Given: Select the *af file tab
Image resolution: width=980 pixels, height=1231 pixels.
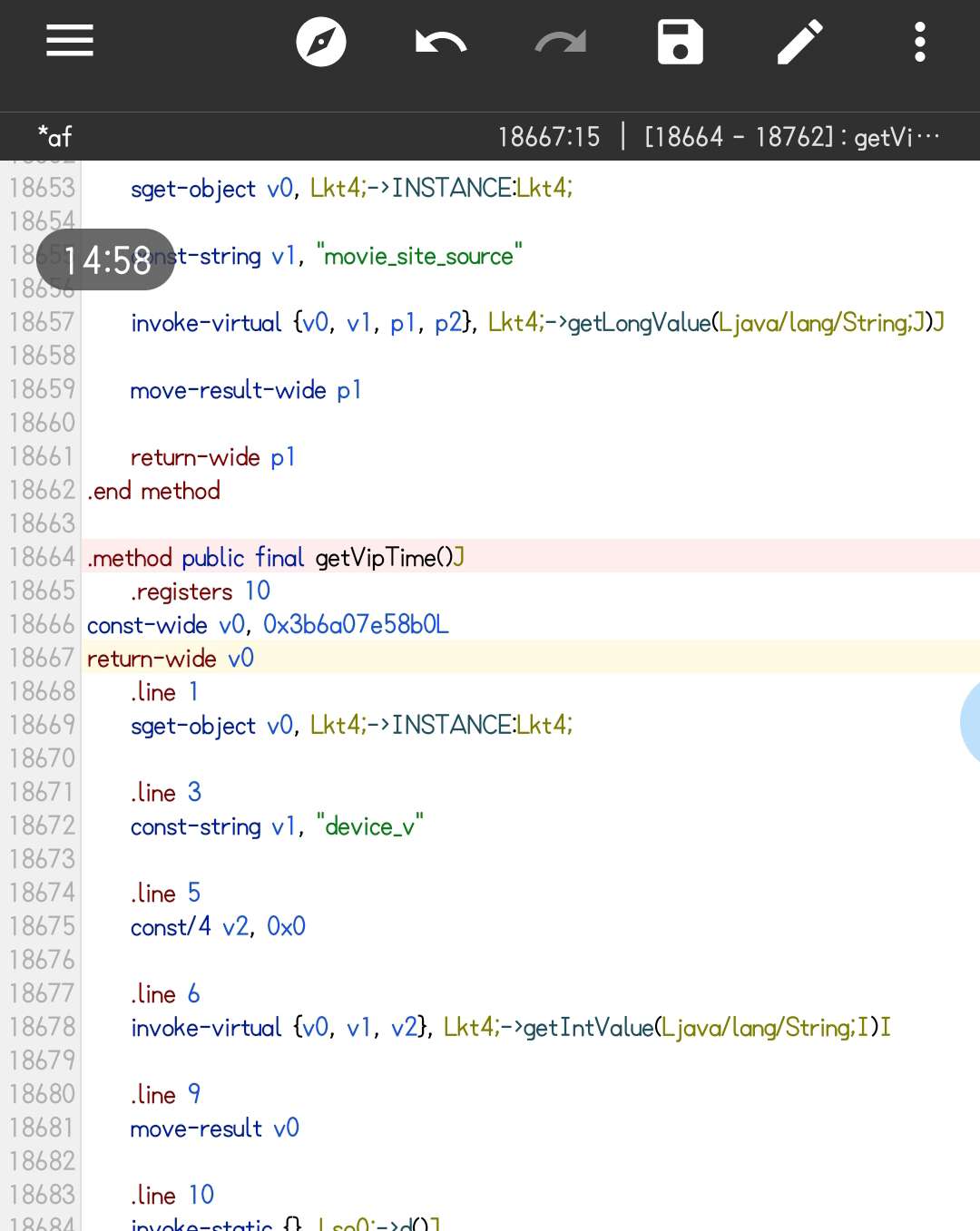Looking at the screenshot, I should 54,137.
